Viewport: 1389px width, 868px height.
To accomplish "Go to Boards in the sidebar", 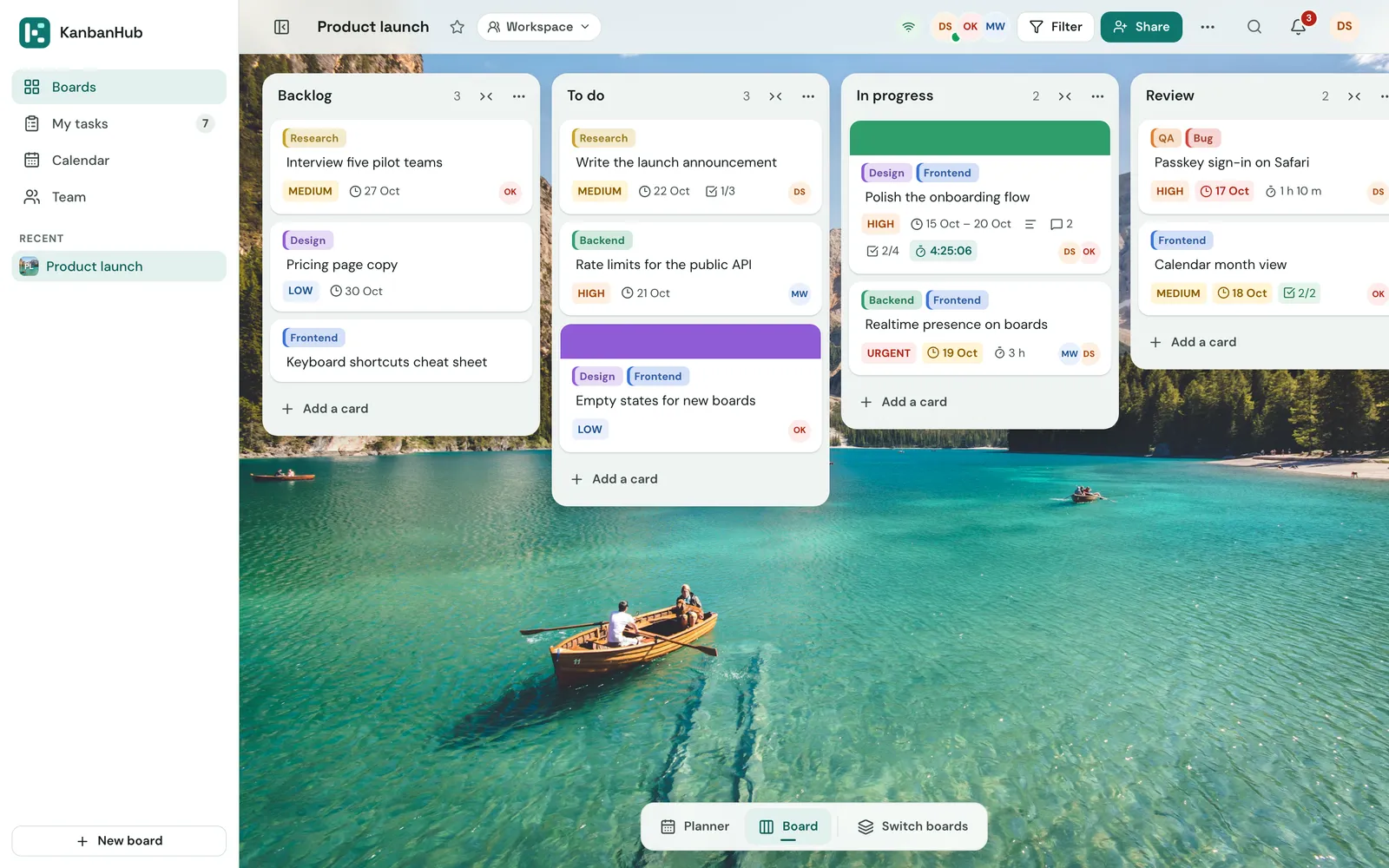I will (x=119, y=87).
